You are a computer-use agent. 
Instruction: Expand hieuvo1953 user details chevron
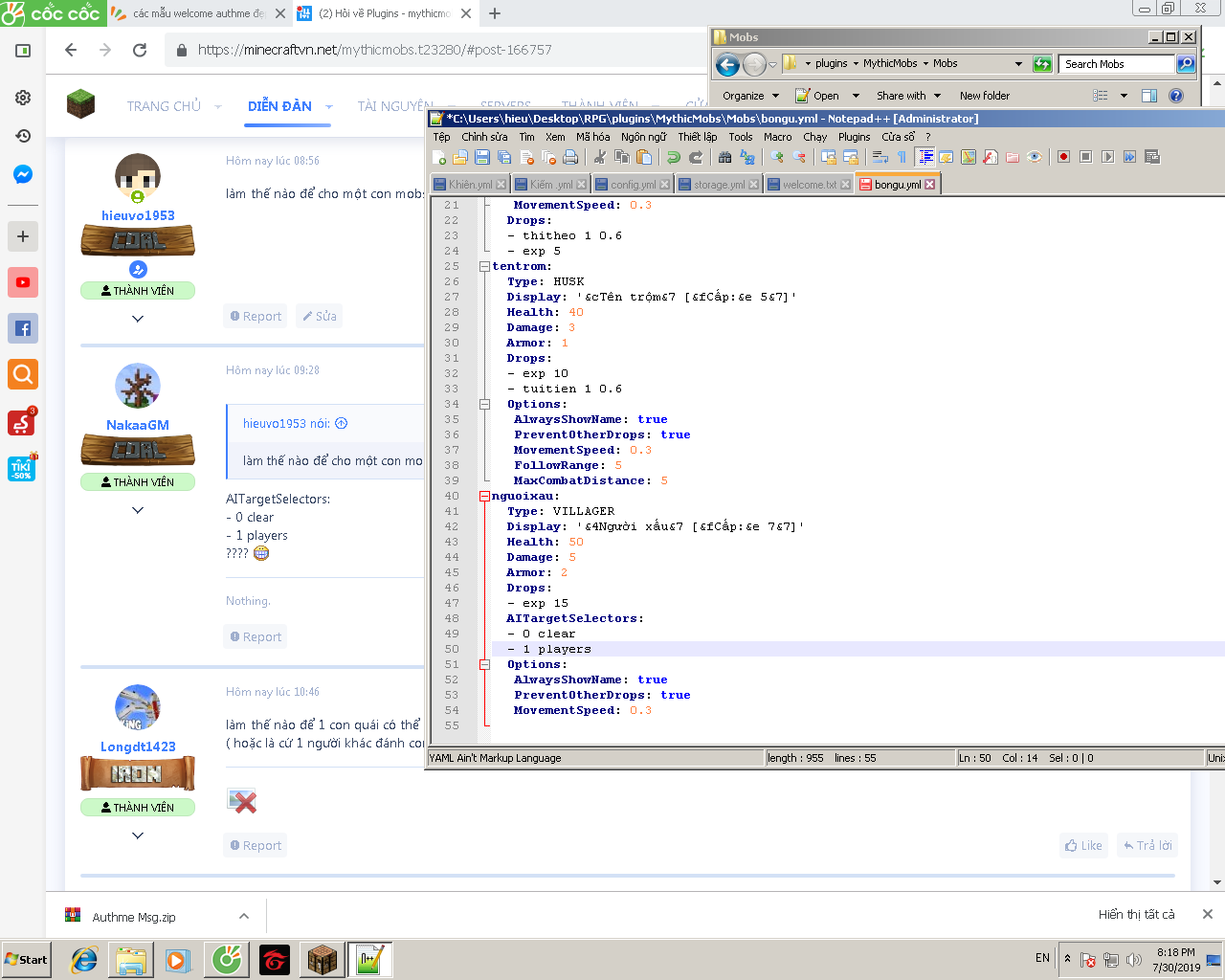pos(138,319)
